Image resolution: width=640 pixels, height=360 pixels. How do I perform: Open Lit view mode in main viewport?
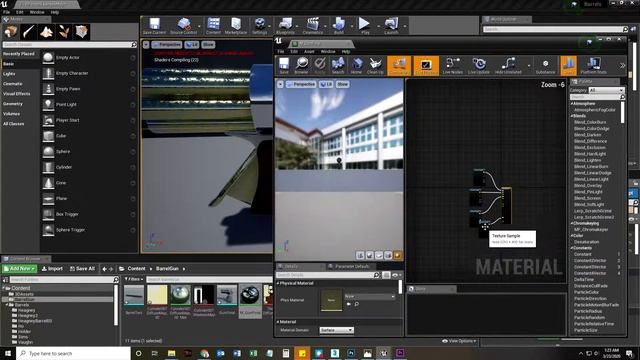coord(191,44)
